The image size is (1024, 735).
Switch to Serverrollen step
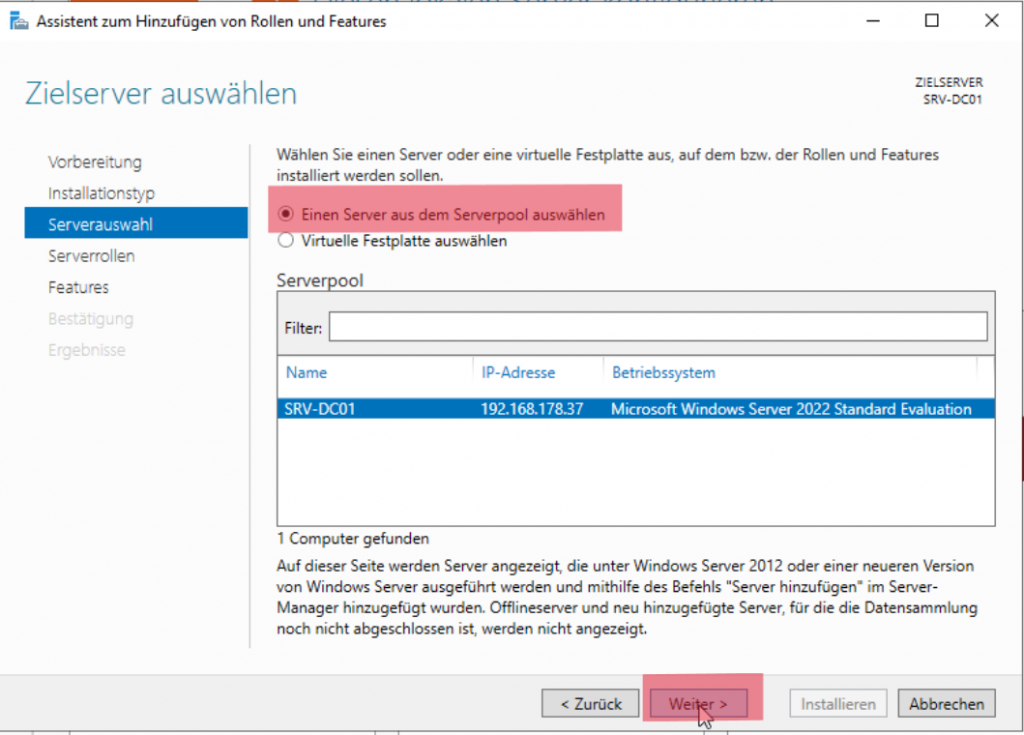pyautogui.click(x=91, y=256)
